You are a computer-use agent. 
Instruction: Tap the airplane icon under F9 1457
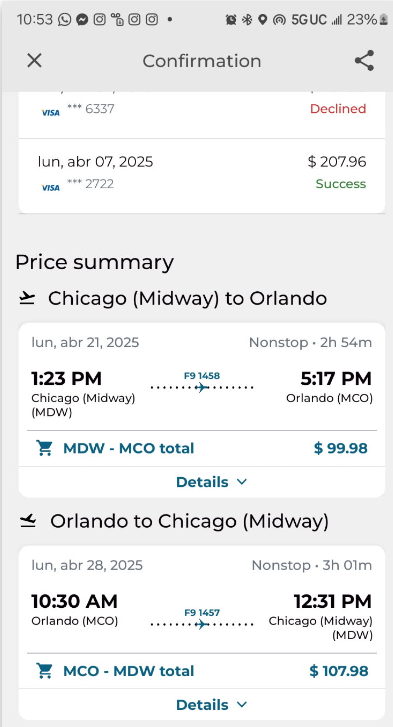point(202,624)
